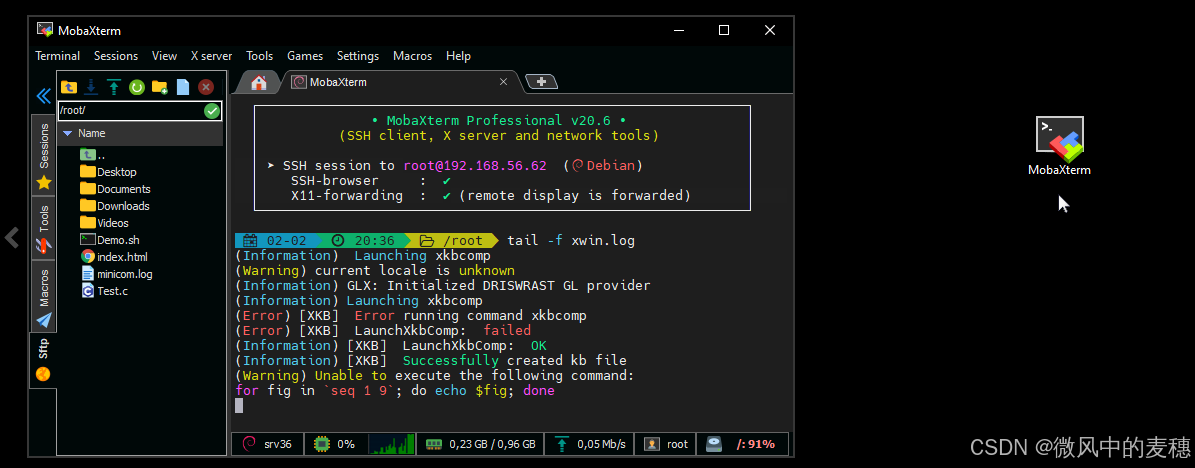Open the Settings menu

coord(357,56)
